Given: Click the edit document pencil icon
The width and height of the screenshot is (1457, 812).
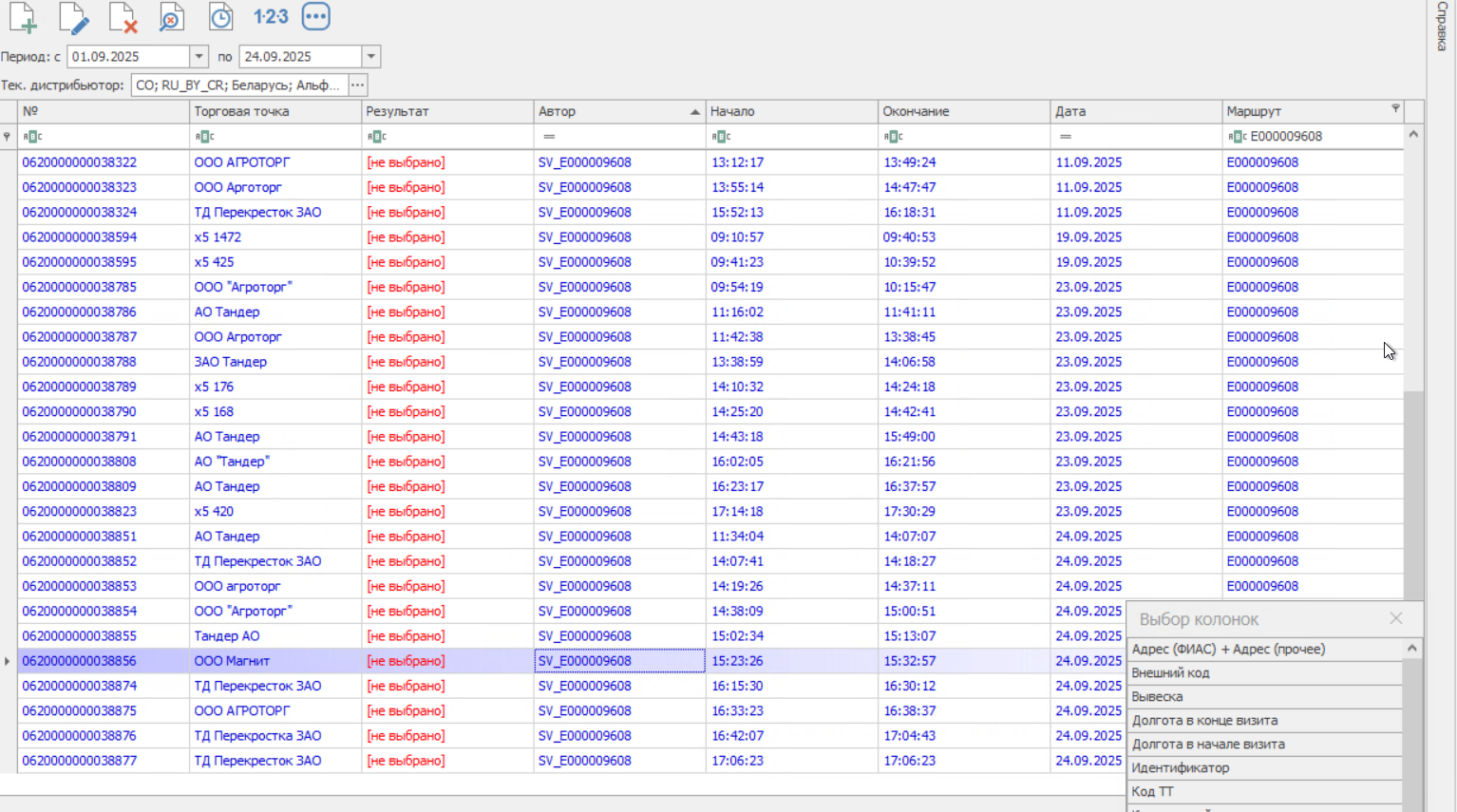Looking at the screenshot, I should pos(73,17).
